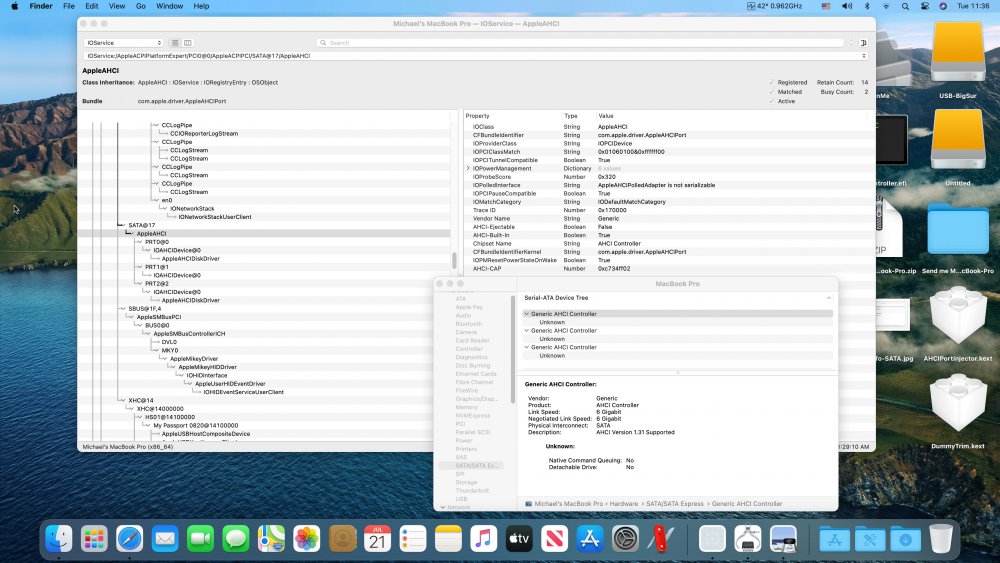This screenshot has width=1000, height=563.
Task: Switch IORegistryExplorer to column view
Action: tap(188, 43)
